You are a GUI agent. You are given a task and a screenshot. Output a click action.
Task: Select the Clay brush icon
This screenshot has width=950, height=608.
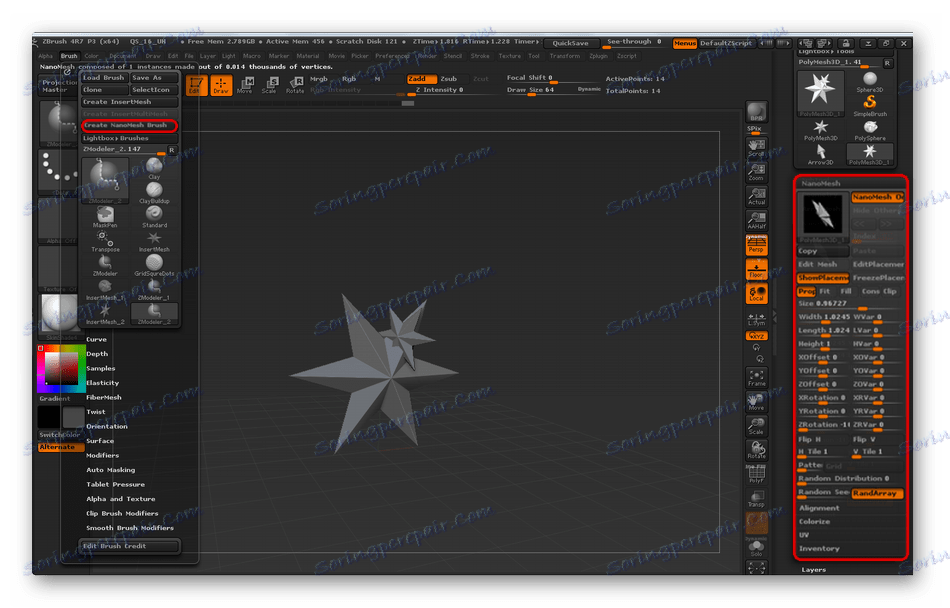[154, 167]
